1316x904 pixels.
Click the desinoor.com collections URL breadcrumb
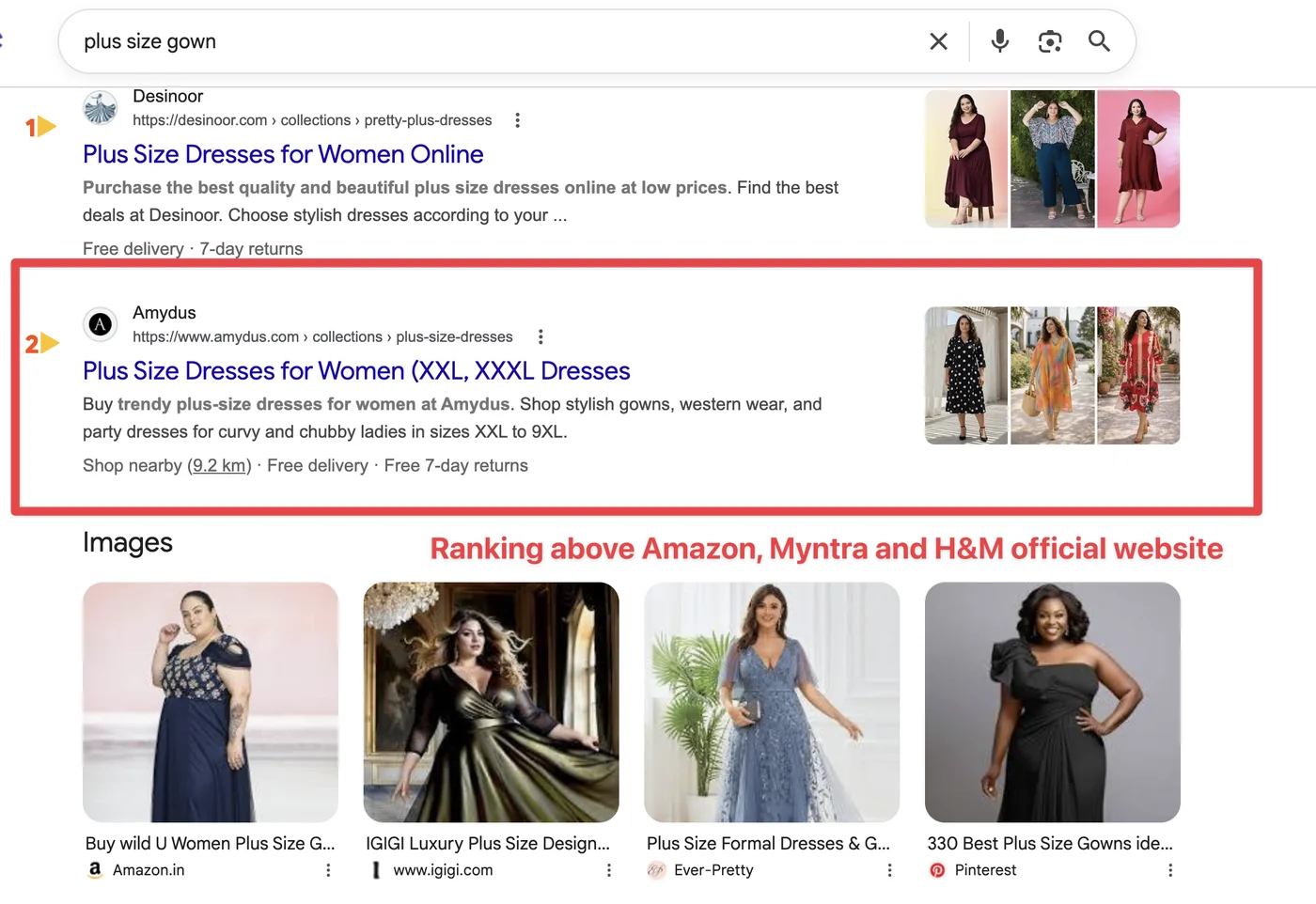click(312, 120)
